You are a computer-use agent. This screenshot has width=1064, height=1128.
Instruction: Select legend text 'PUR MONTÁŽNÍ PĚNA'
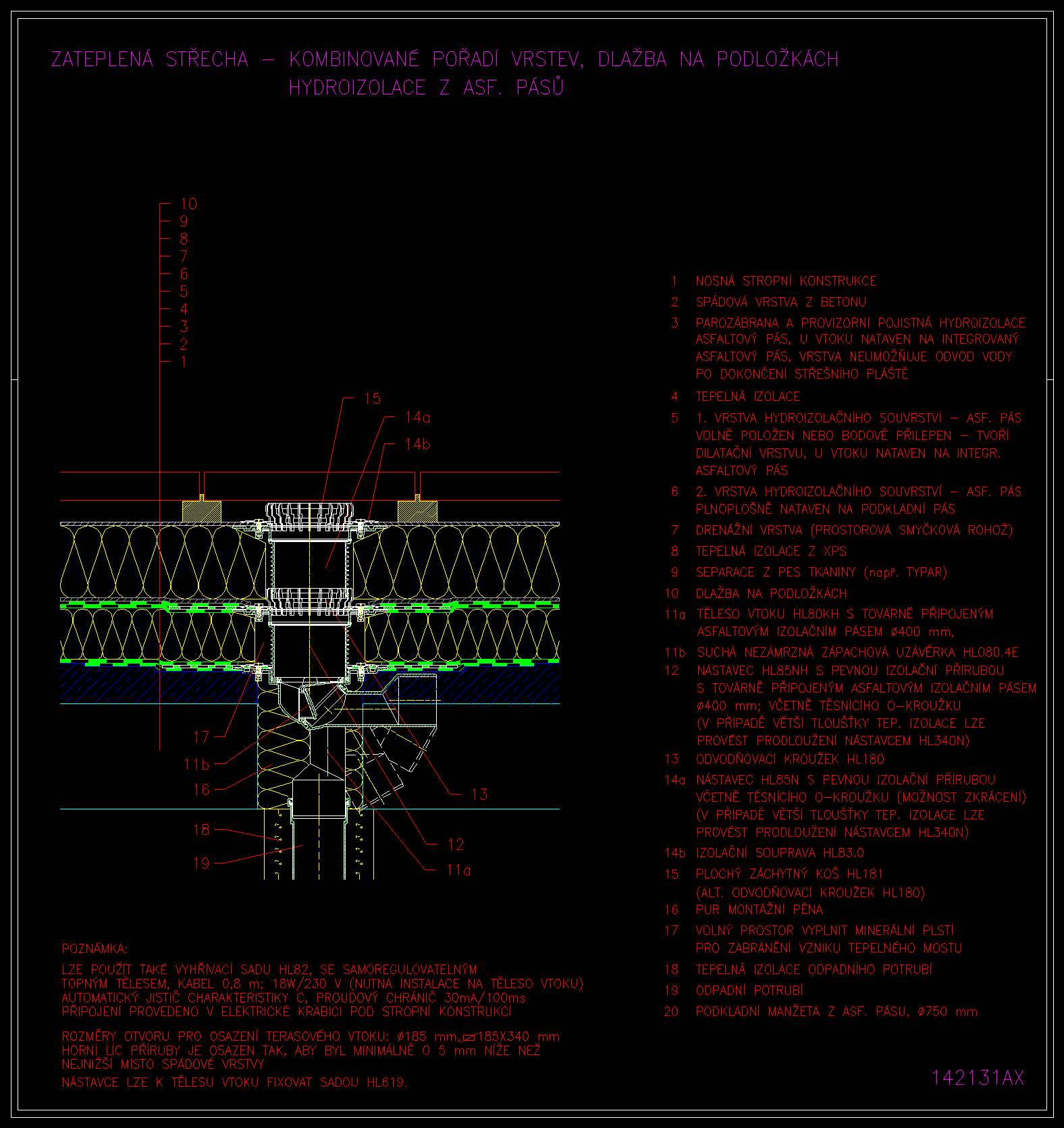(760, 909)
